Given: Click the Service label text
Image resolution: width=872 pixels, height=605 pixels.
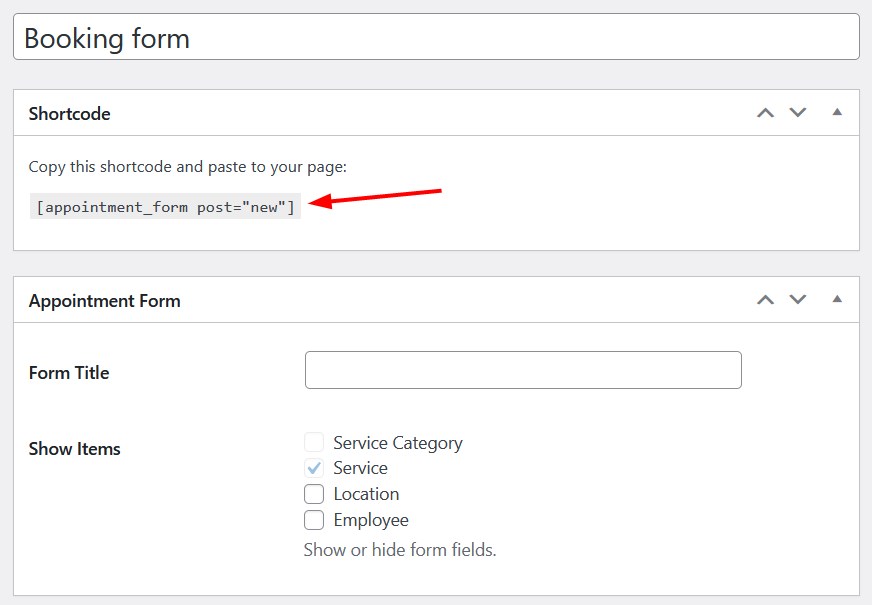Looking at the screenshot, I should [360, 468].
